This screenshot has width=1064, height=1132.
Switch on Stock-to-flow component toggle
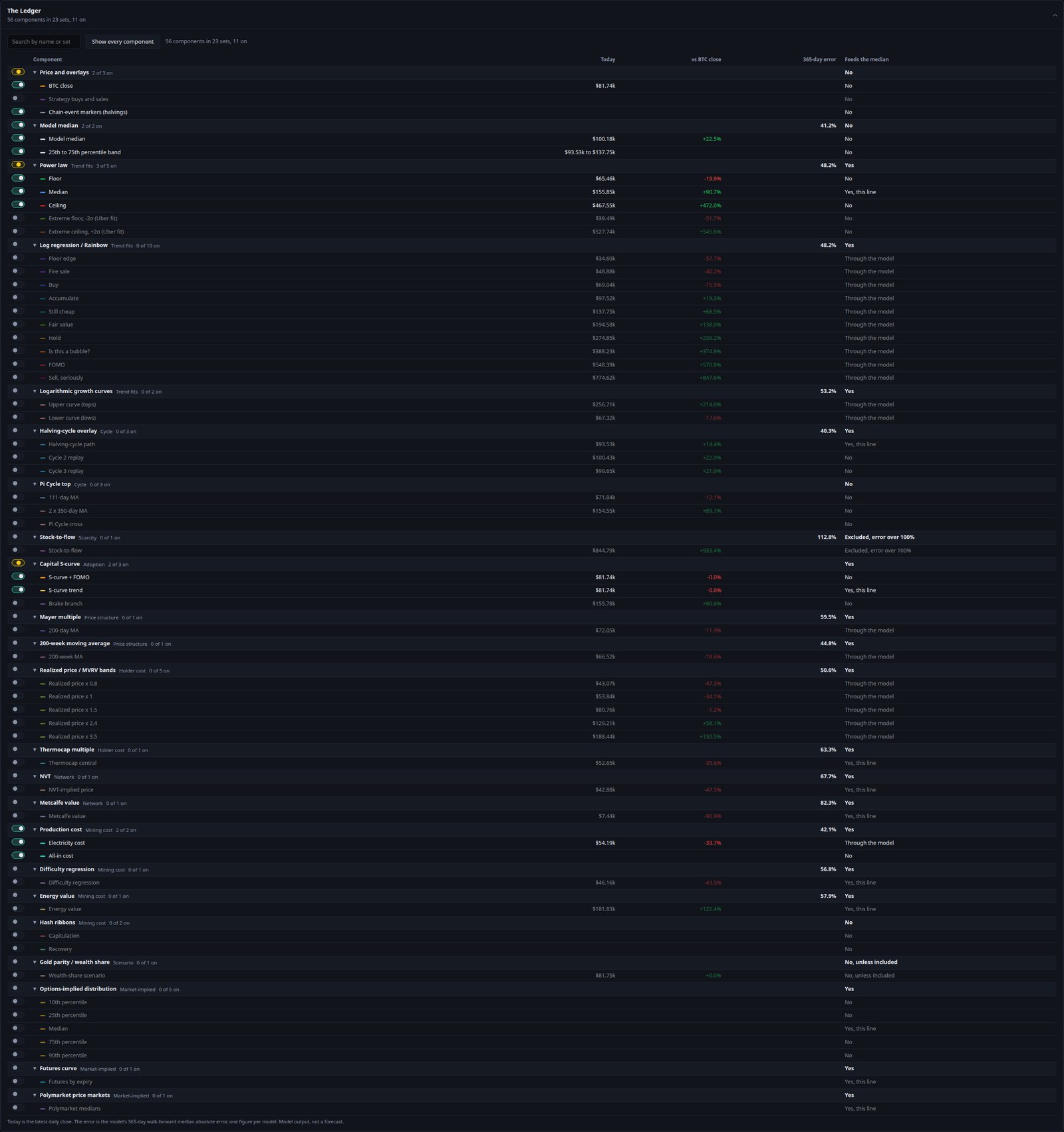coord(18,550)
